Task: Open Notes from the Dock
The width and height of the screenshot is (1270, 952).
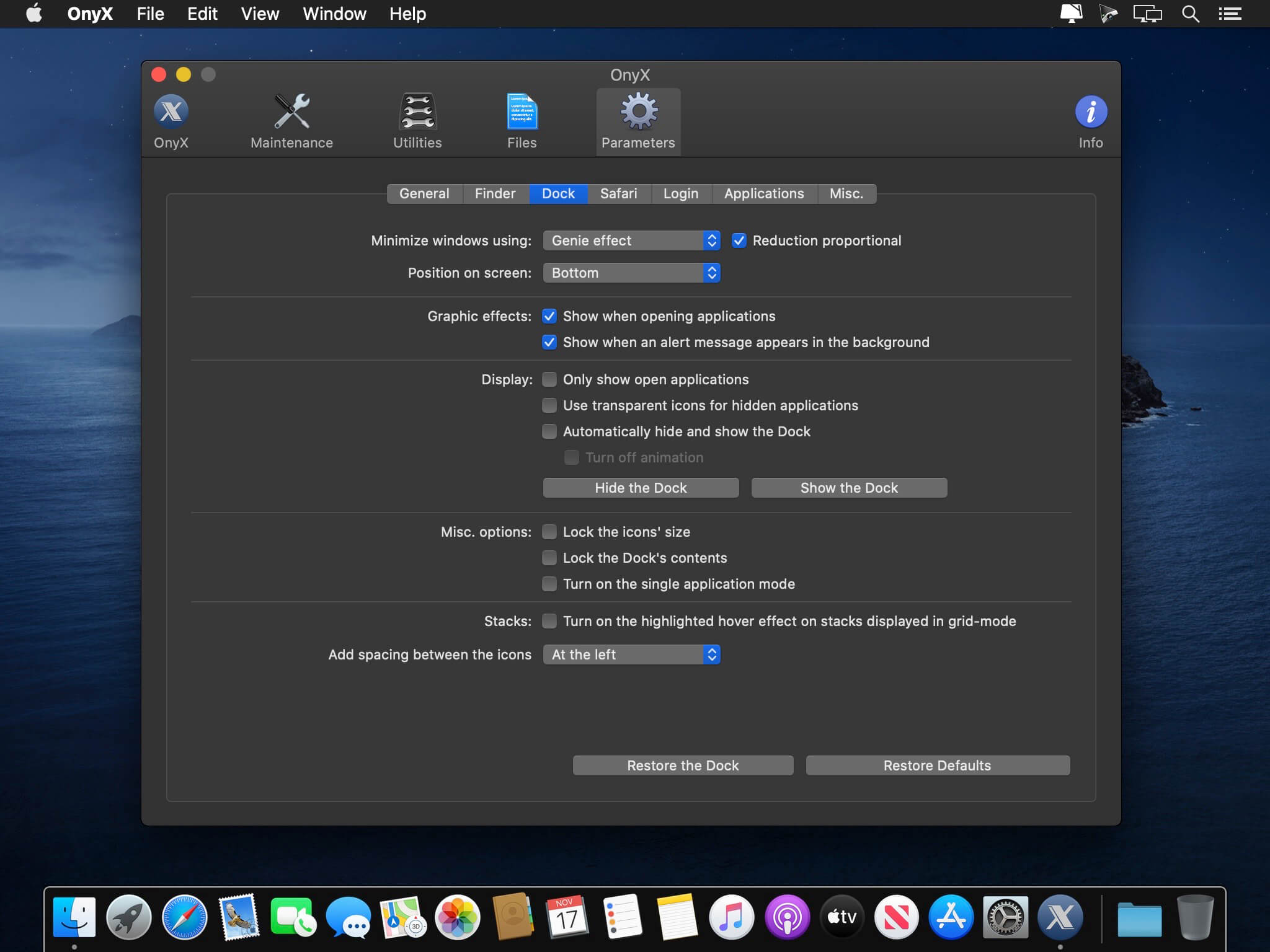Action: tap(677, 917)
